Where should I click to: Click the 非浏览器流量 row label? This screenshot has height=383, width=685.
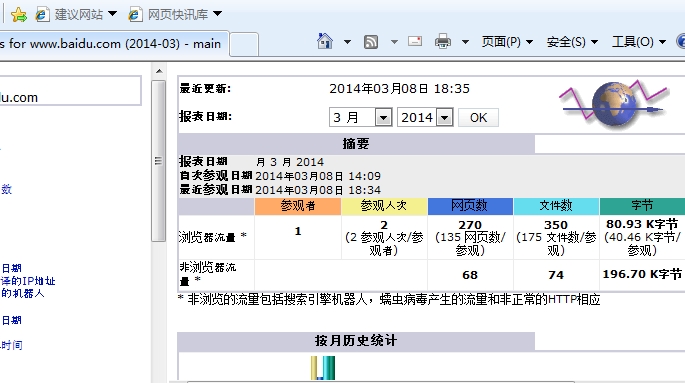[x=208, y=274]
